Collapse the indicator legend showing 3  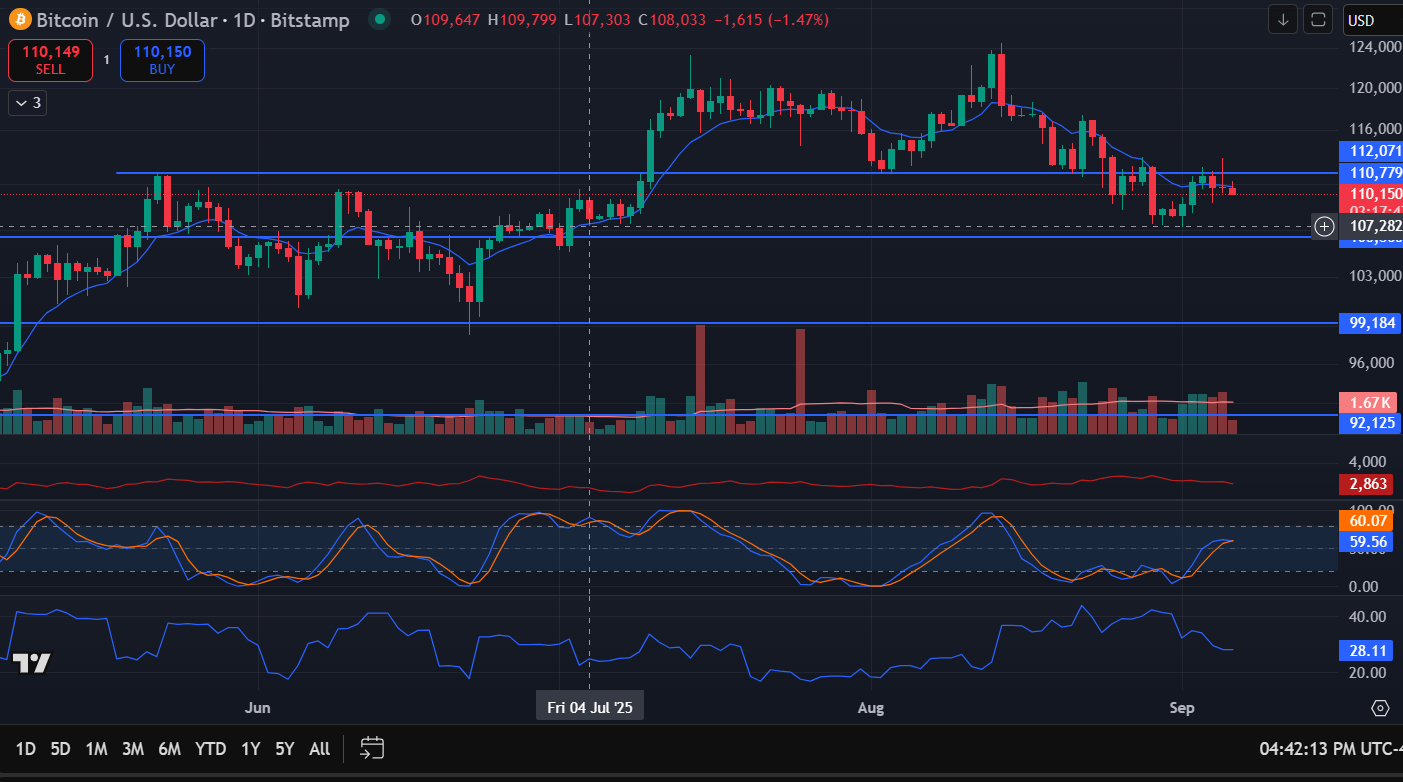28,102
